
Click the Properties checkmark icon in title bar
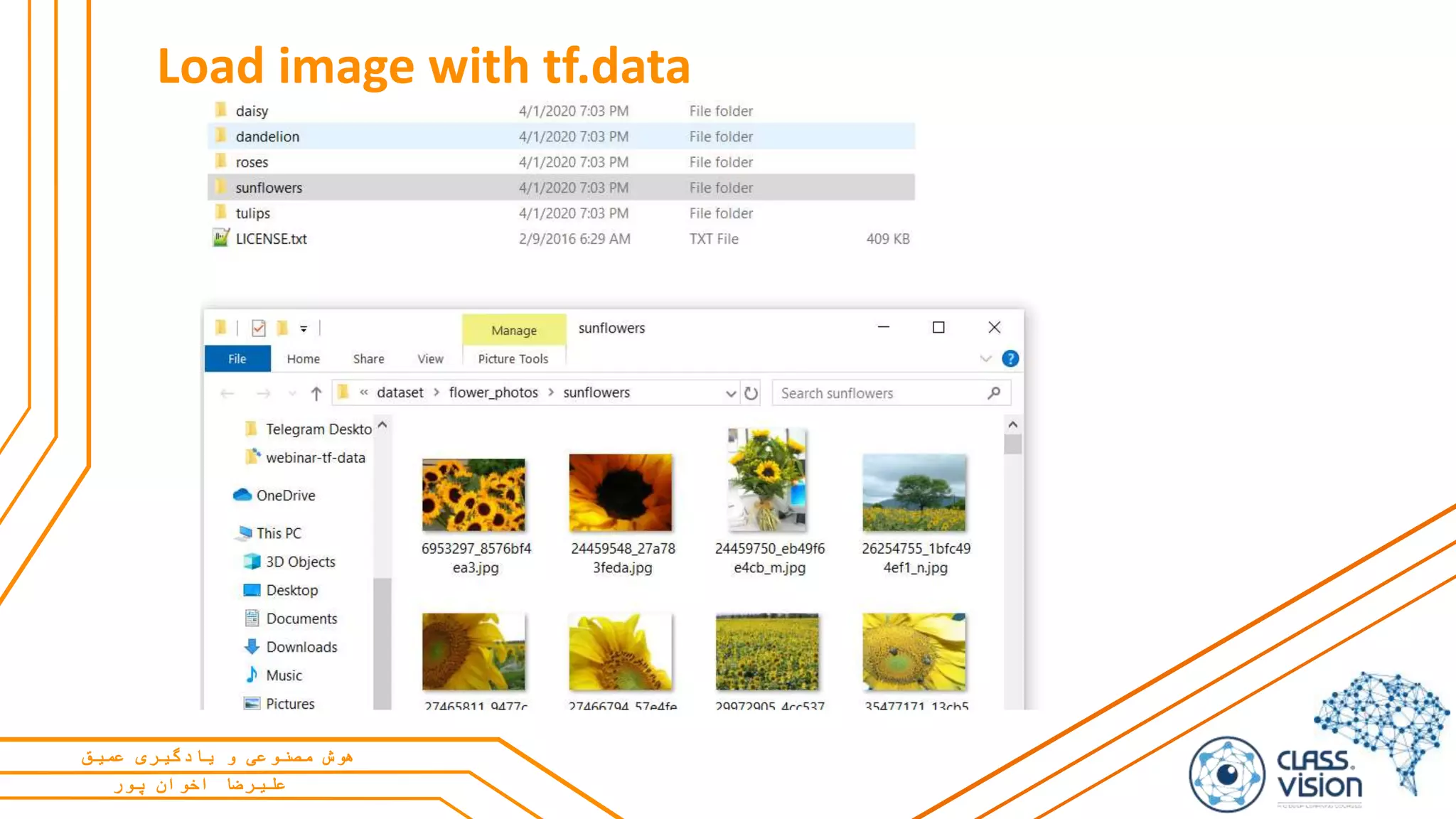(259, 328)
